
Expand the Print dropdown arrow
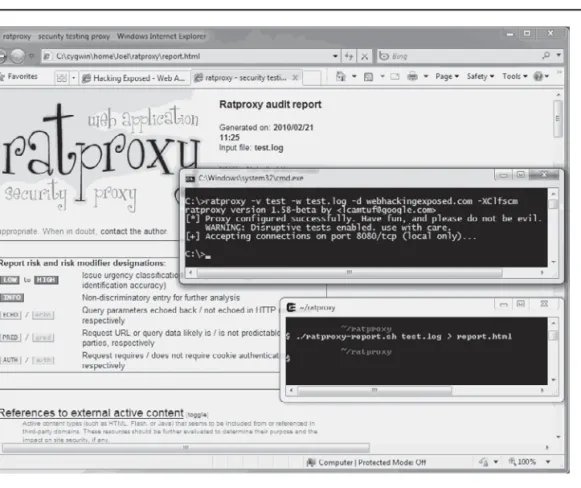pyautogui.click(x=426, y=77)
